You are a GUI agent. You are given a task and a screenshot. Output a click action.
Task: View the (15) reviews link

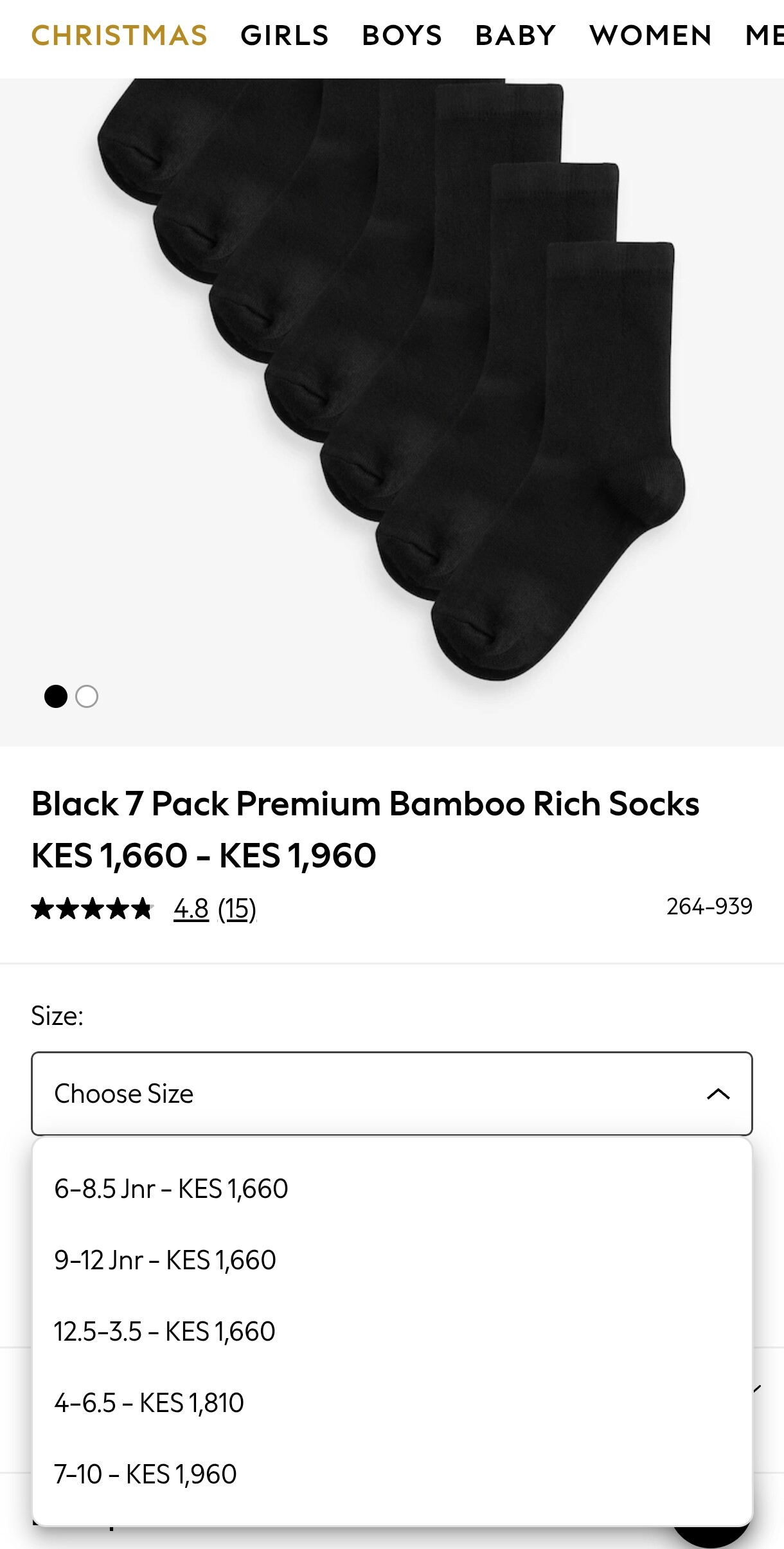(237, 909)
